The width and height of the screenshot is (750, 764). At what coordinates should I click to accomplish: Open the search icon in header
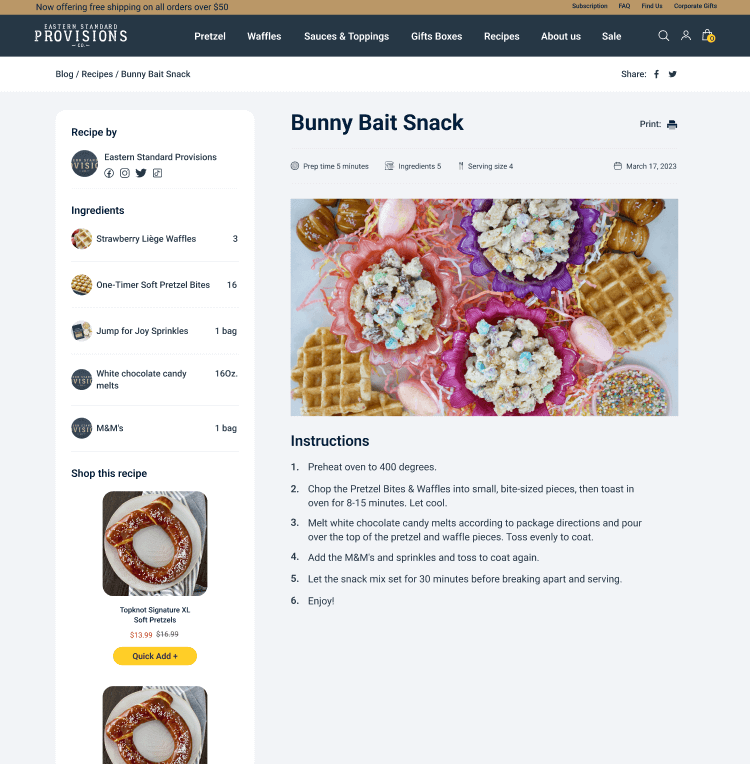coord(663,36)
